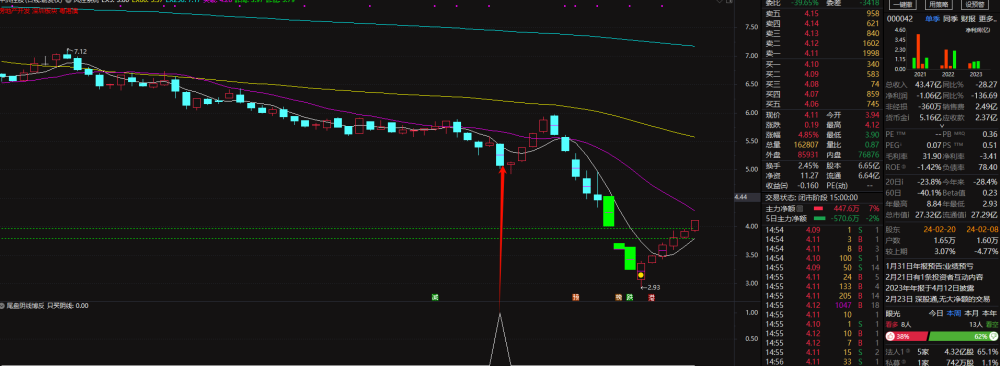1000x366 pixels.
Task: Click the 一键删 button
Action: 900,4
